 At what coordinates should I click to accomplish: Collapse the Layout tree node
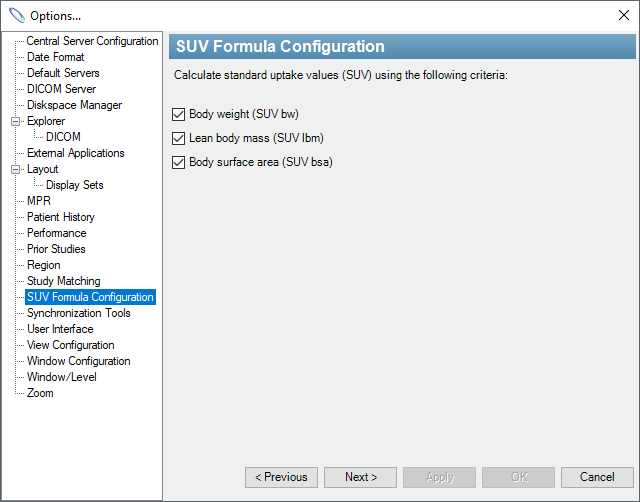[15, 169]
